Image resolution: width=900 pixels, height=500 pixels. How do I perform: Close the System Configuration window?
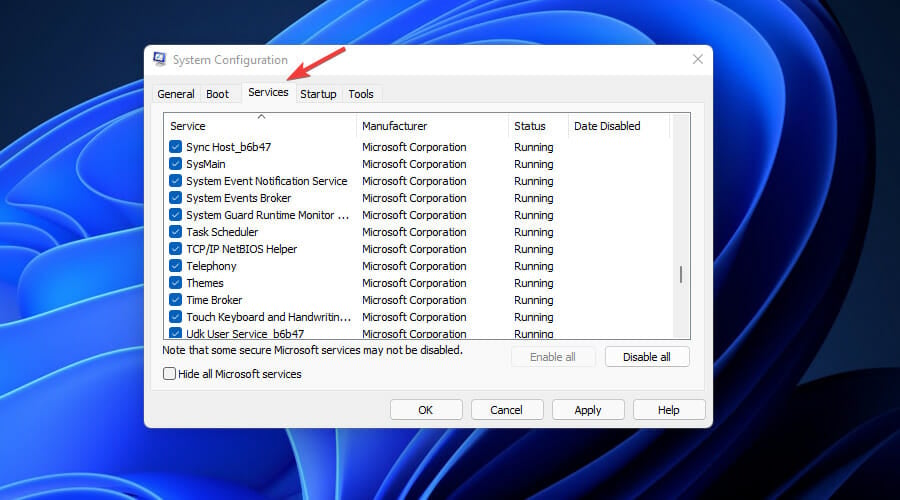tap(697, 59)
